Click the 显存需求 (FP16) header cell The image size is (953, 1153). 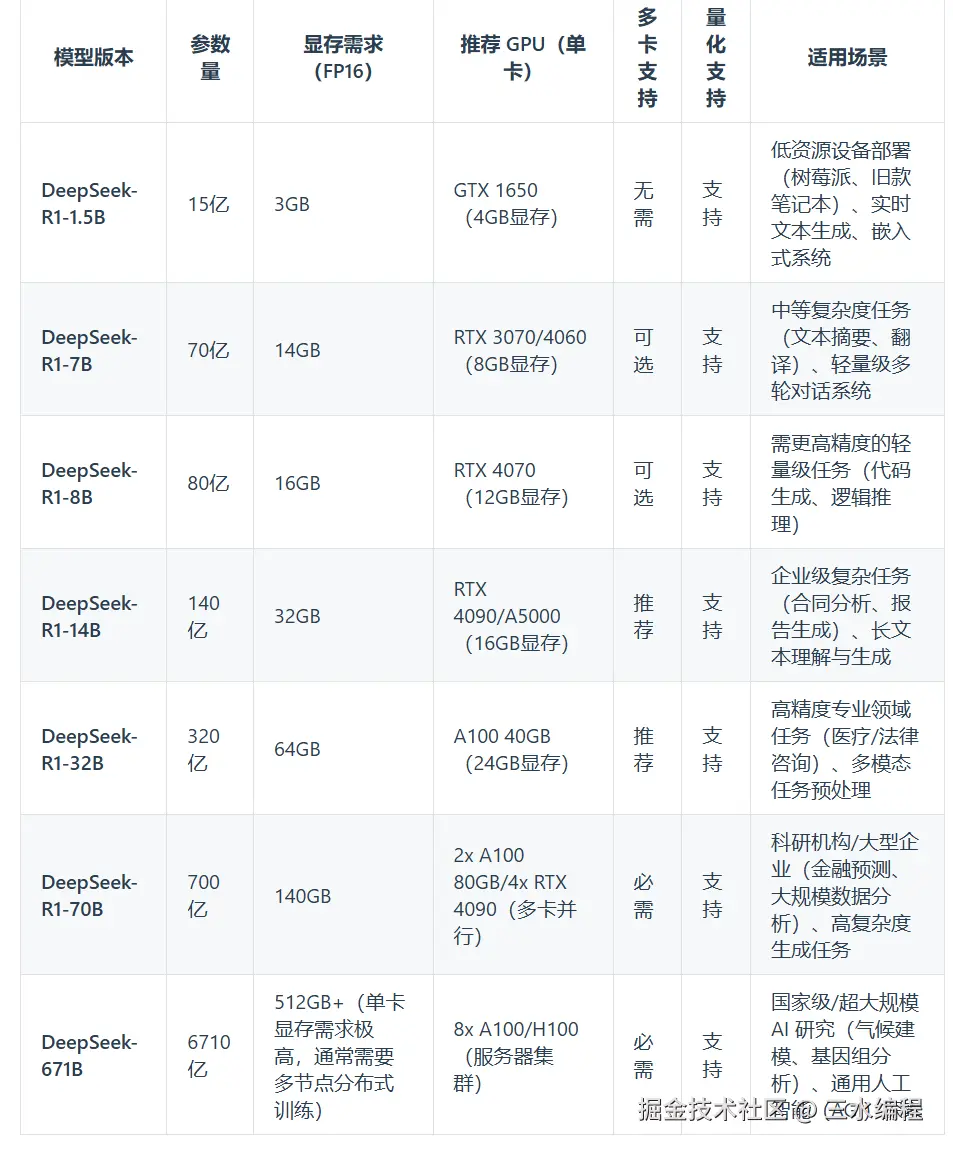point(343,57)
